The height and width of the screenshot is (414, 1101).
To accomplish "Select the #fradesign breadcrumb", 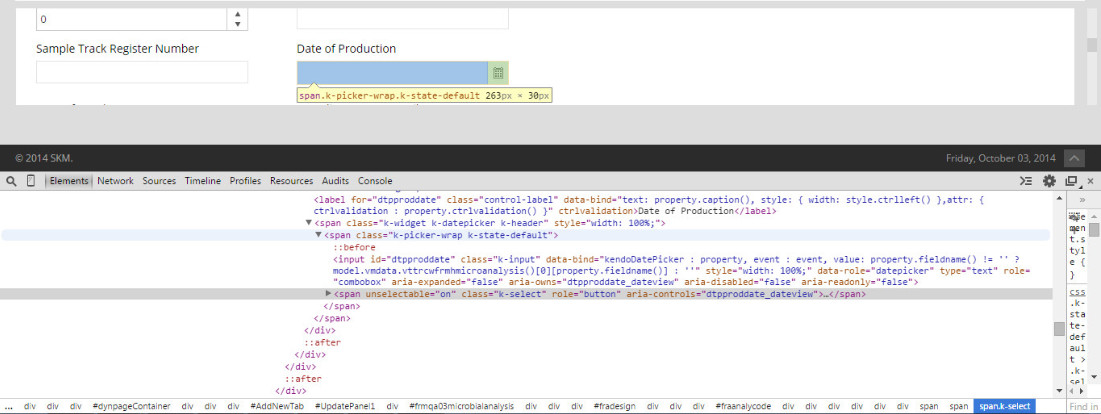I will pos(616,406).
